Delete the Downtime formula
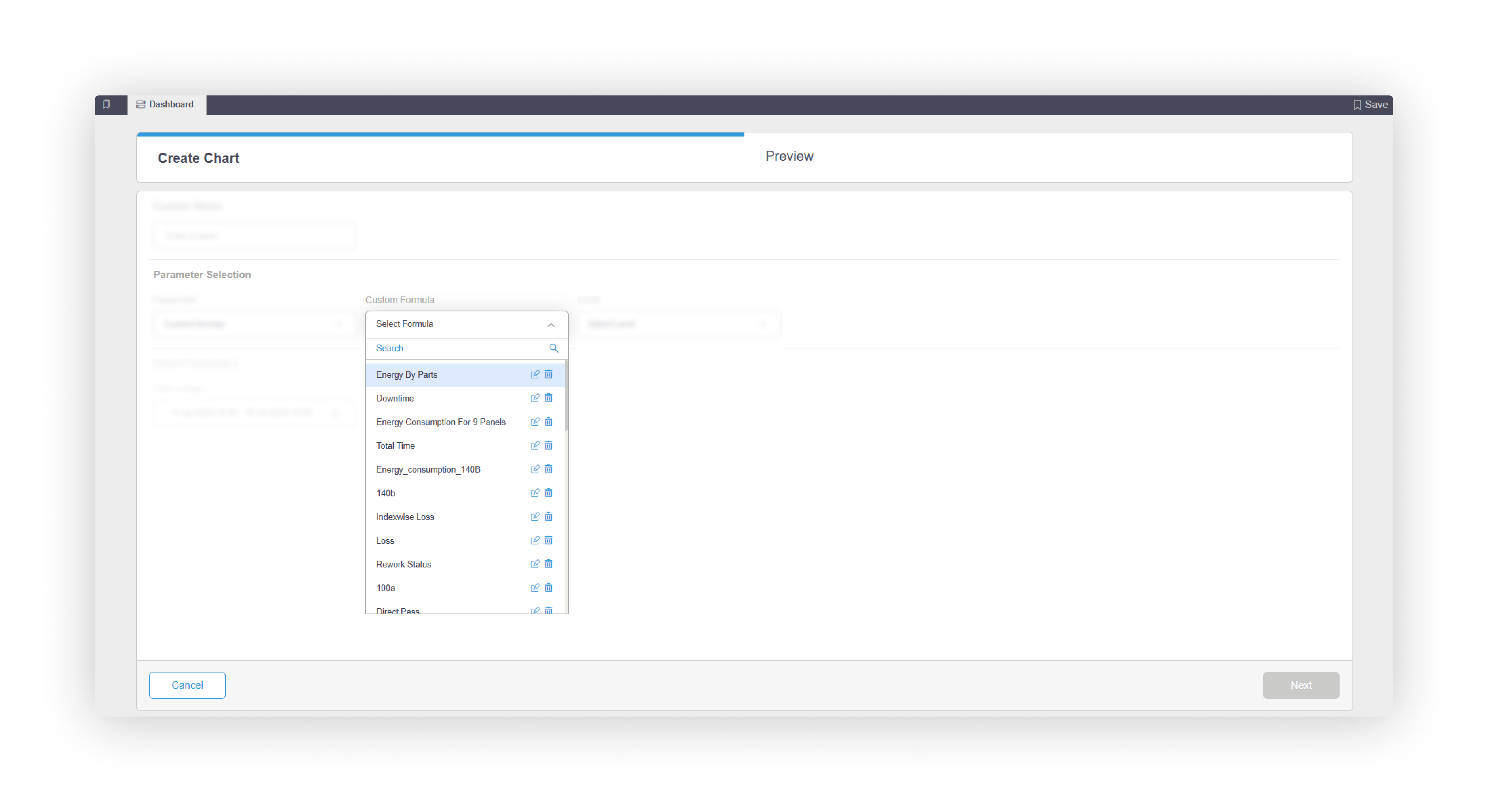The height and width of the screenshot is (812, 1488). (548, 398)
